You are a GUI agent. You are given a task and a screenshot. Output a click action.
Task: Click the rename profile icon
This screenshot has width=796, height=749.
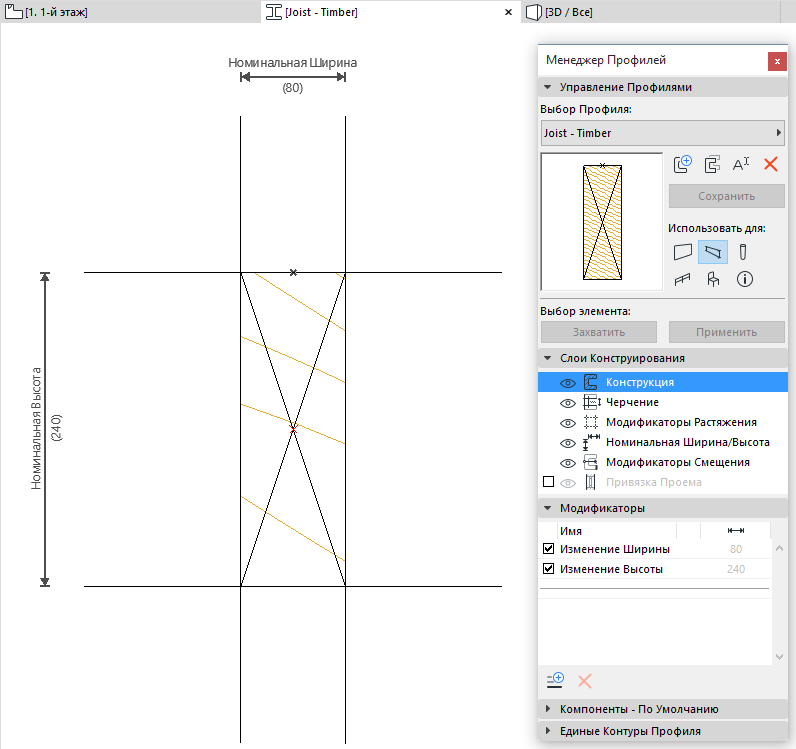741,165
